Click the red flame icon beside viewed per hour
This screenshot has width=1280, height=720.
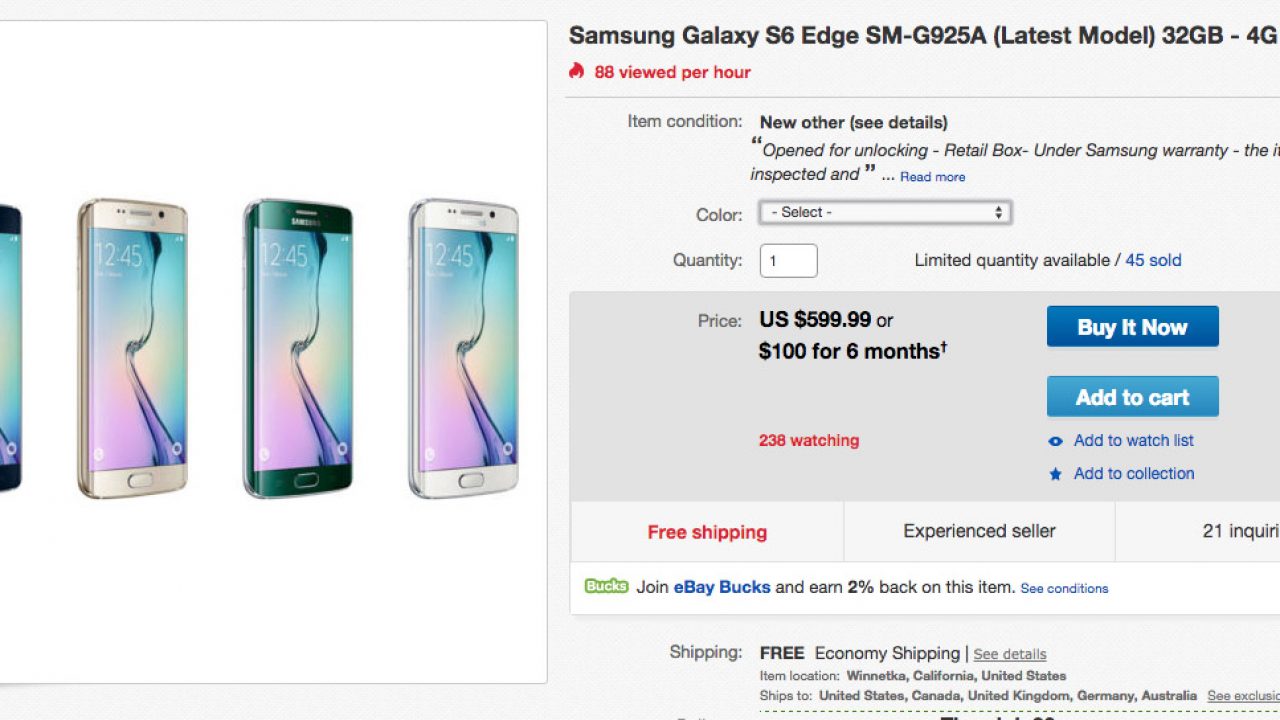(576, 71)
